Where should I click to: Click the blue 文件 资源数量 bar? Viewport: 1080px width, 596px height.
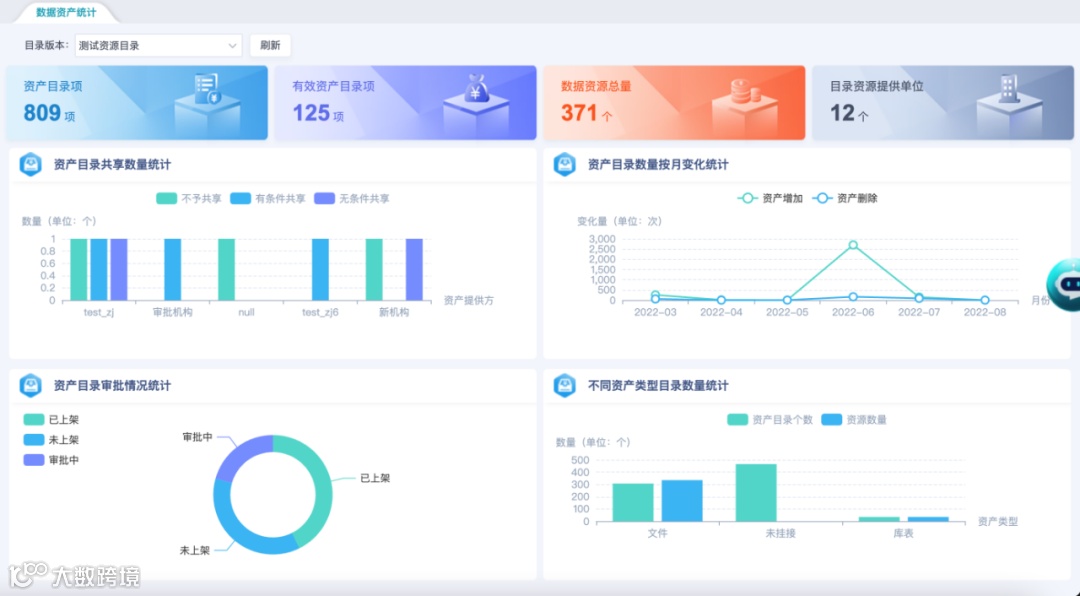[682, 501]
